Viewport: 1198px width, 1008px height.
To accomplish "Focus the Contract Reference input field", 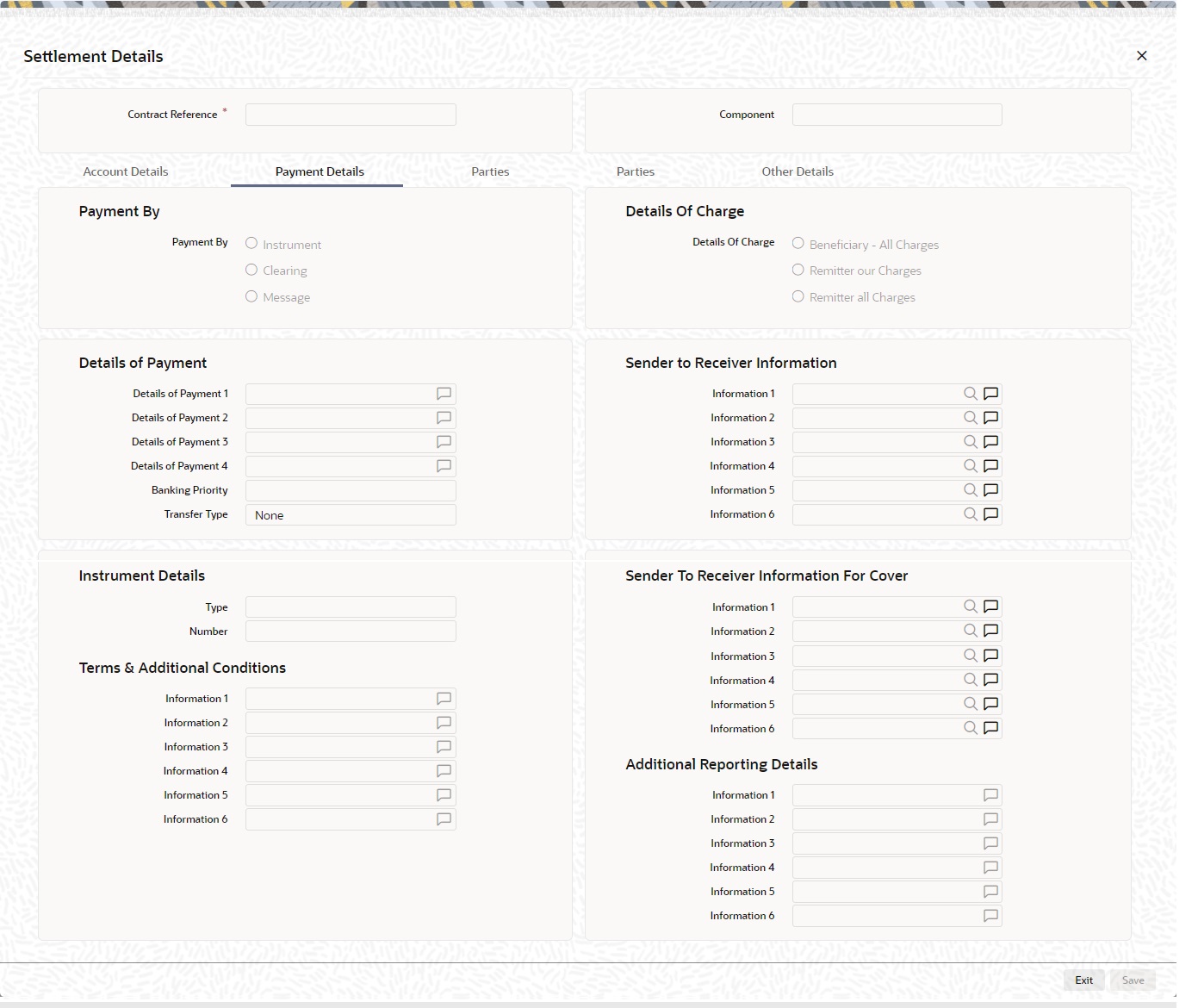I will [x=351, y=115].
